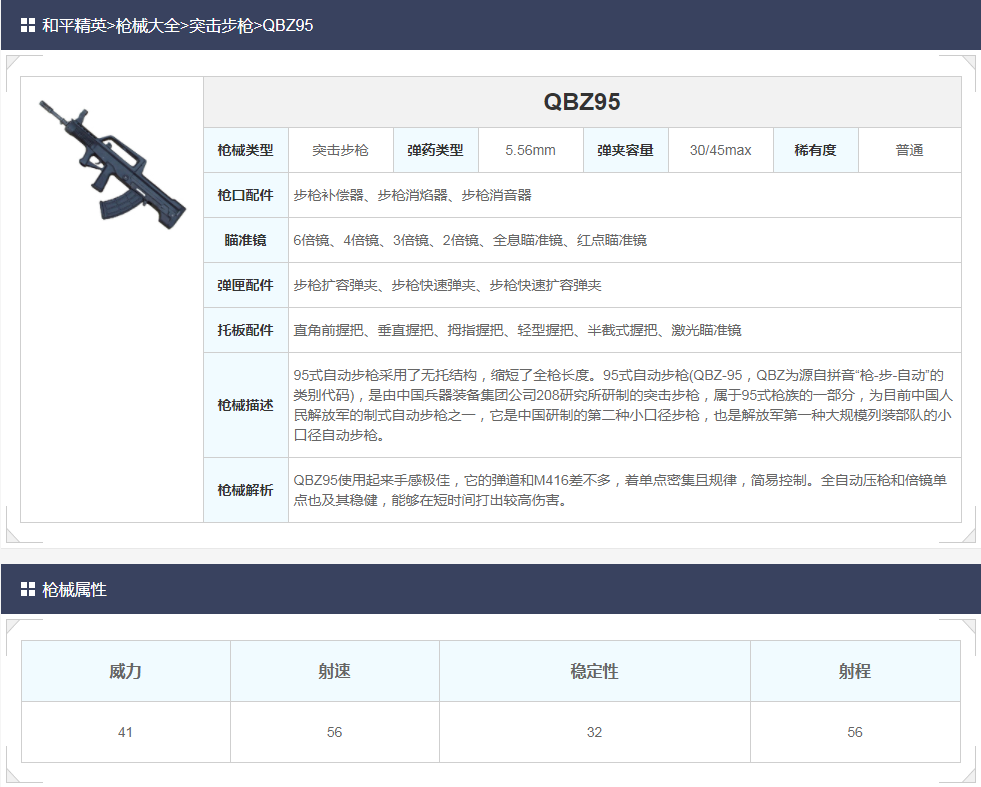Image resolution: width=981 pixels, height=787 pixels.
Task: Select the 射速 value 56
Action: 335,732
